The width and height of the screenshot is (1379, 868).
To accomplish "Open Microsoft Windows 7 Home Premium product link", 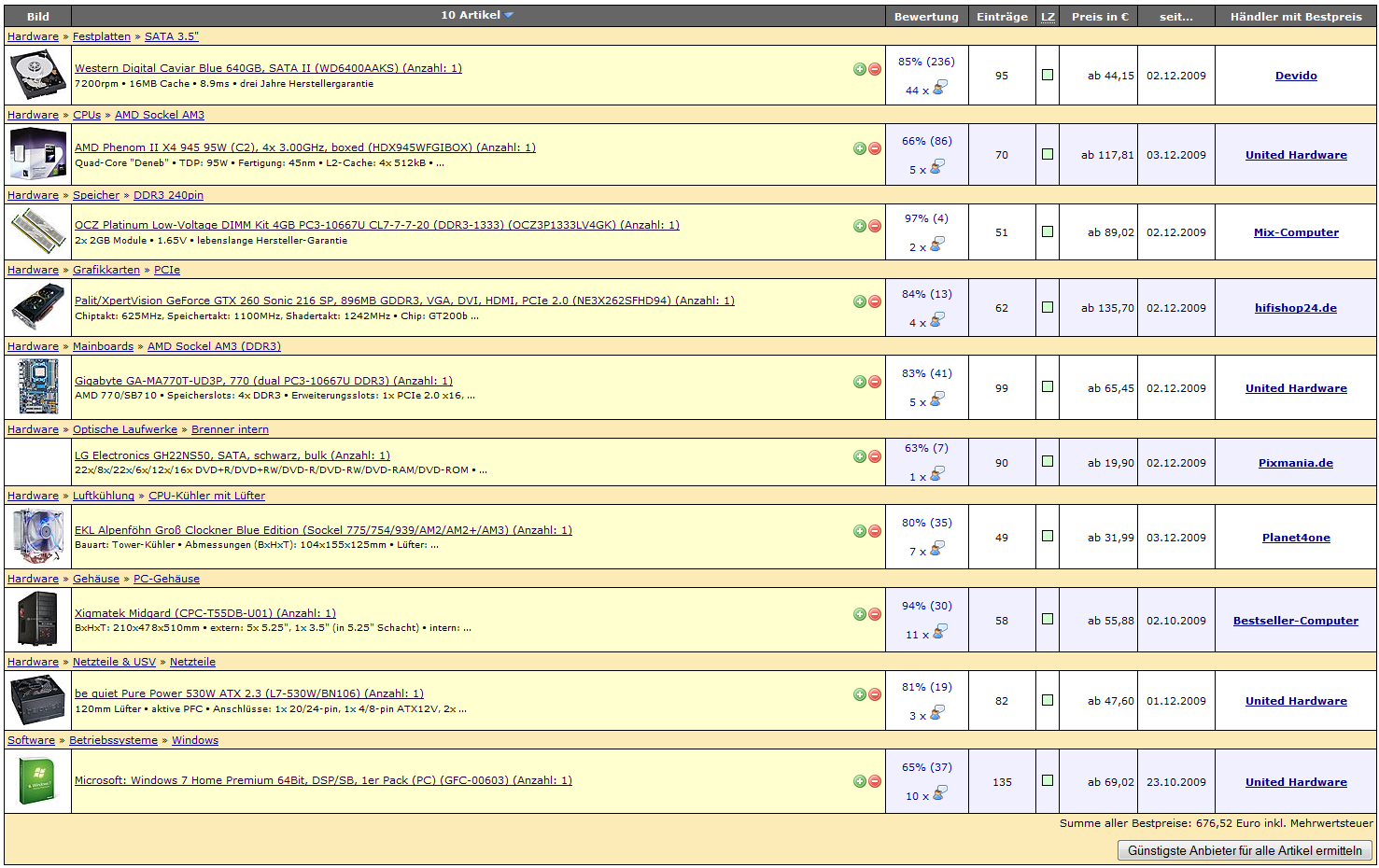I will pos(323,780).
